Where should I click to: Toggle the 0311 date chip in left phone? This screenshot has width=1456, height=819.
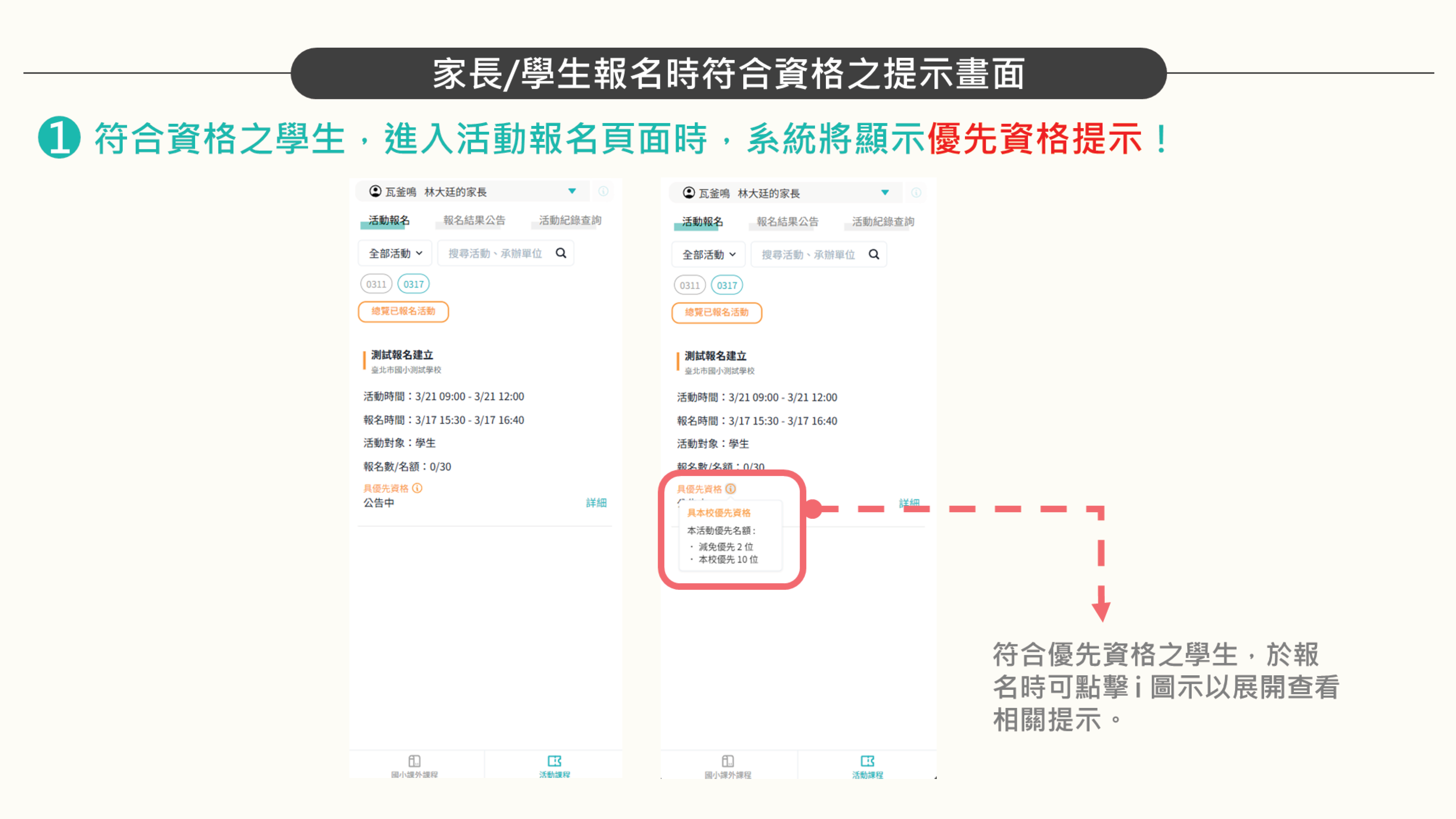(376, 284)
